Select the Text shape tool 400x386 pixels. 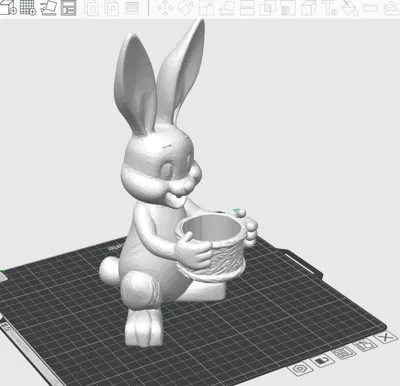(x=329, y=8)
